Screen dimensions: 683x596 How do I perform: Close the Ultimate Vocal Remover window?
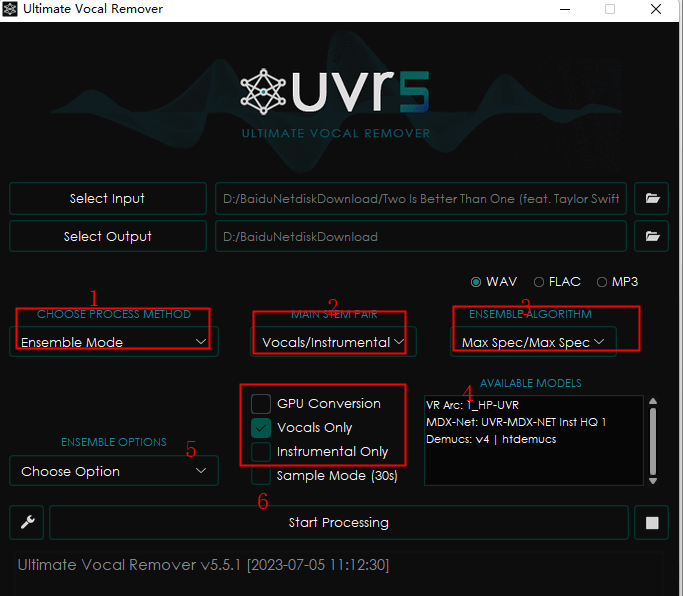656,9
